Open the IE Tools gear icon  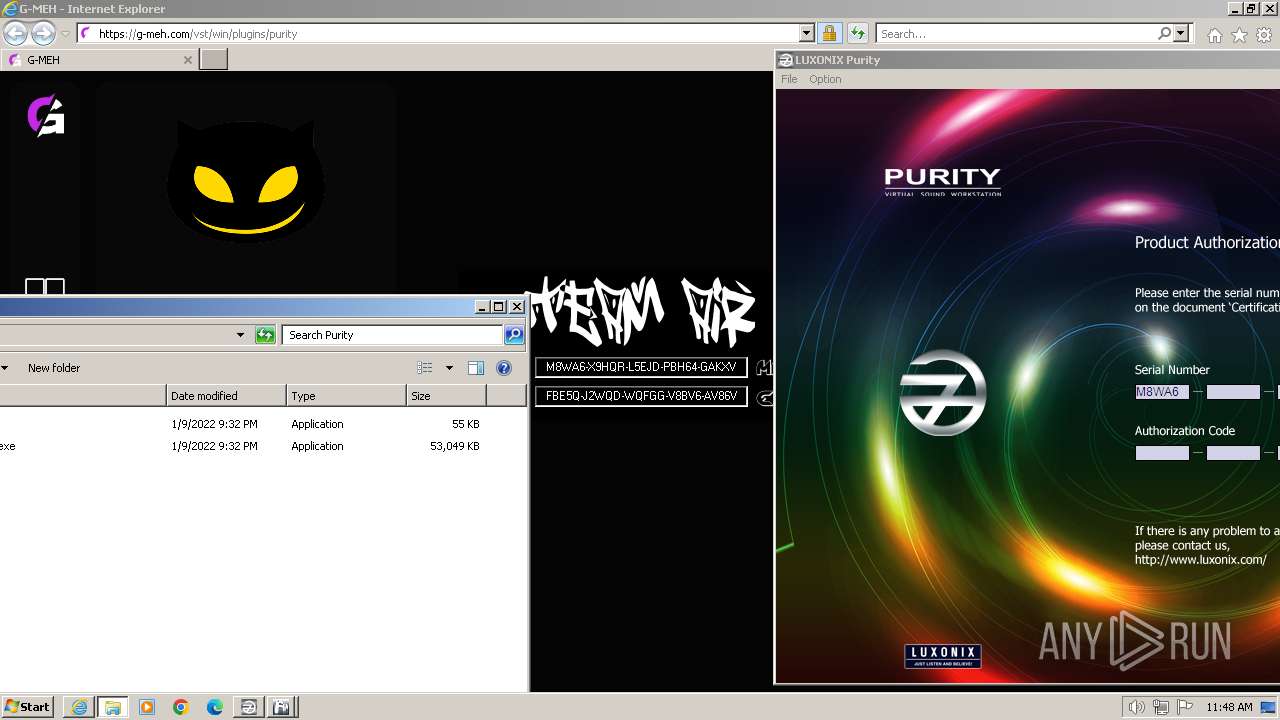pos(1264,35)
